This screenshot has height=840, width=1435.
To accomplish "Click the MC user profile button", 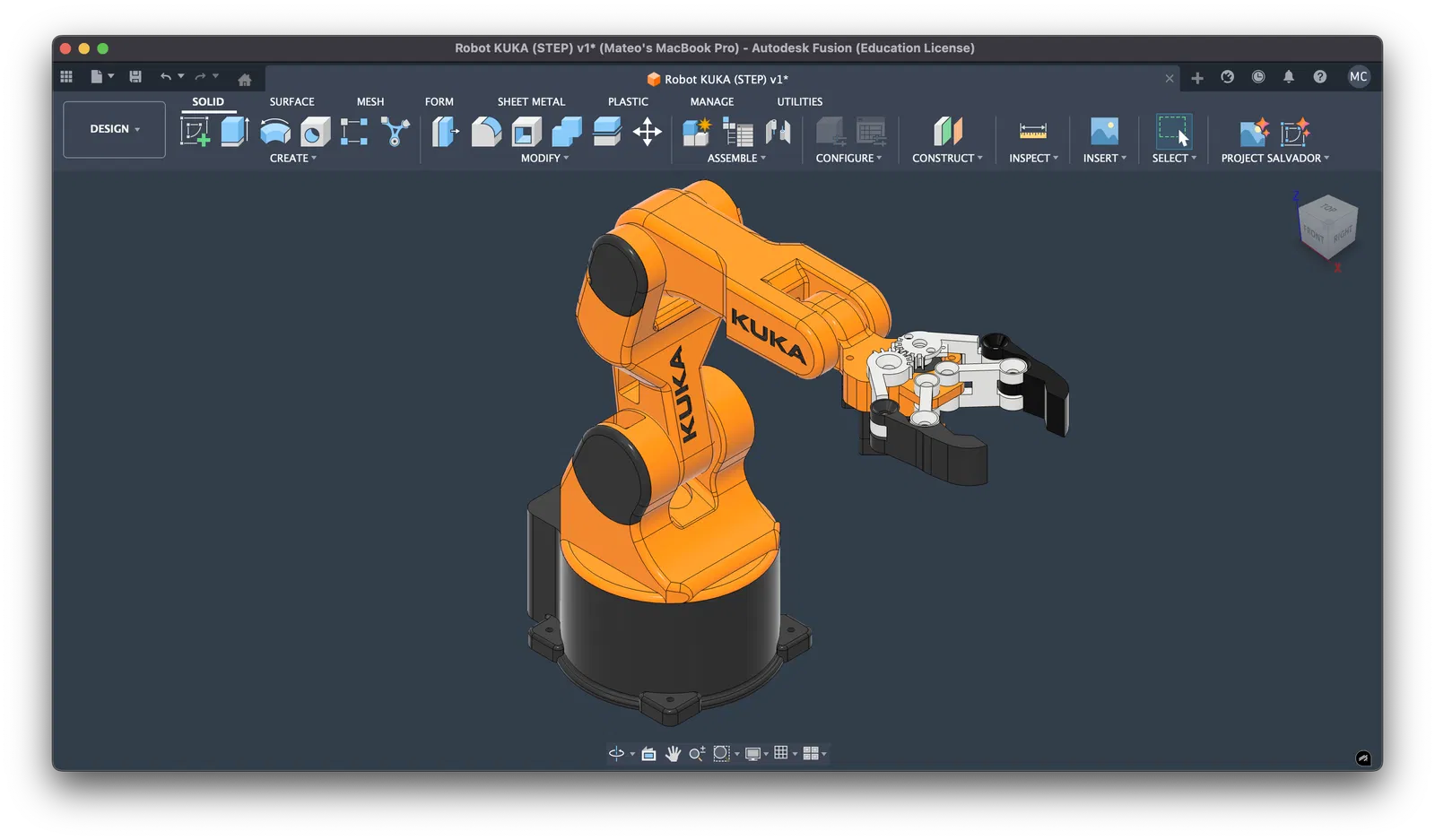I will click(x=1358, y=77).
